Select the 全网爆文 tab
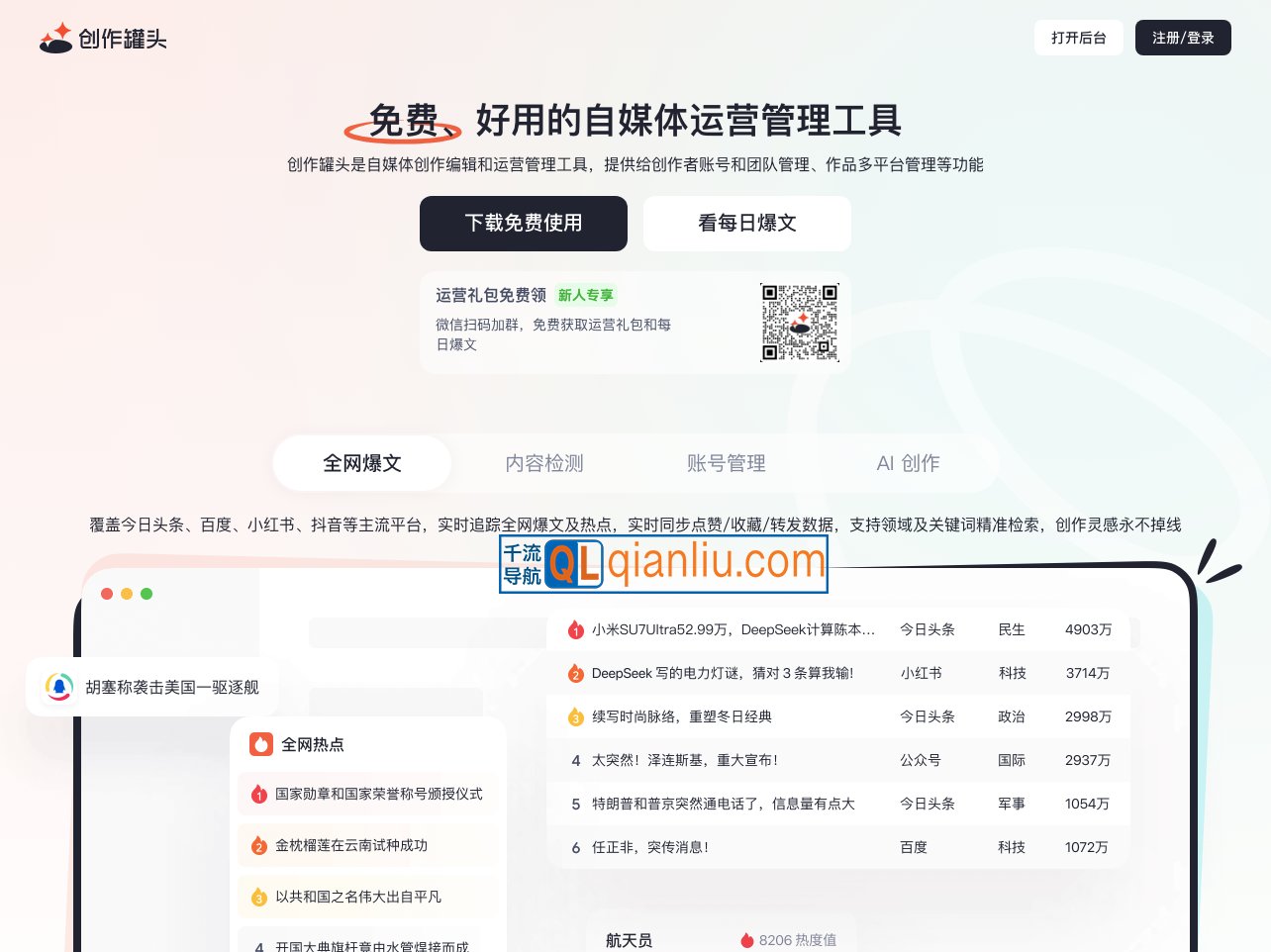1271x952 pixels. point(361,462)
